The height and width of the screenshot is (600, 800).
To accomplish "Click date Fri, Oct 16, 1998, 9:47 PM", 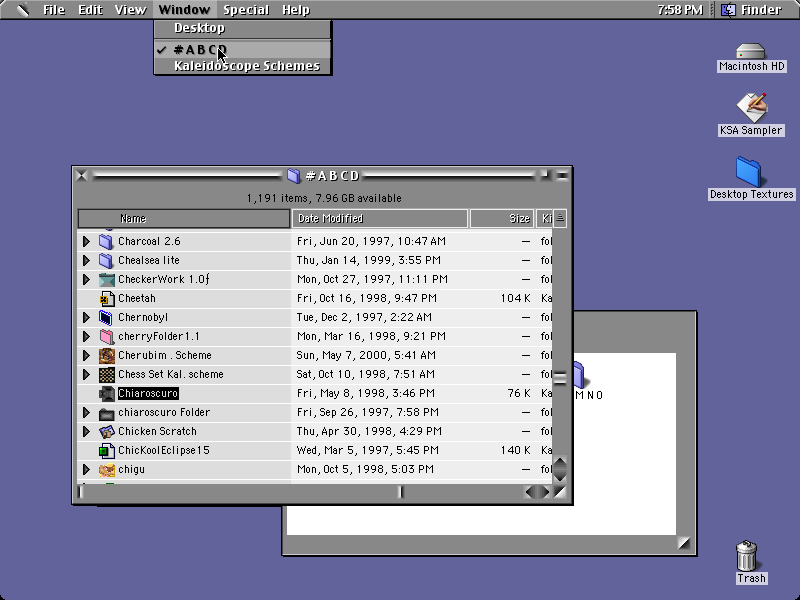I will (367, 298).
